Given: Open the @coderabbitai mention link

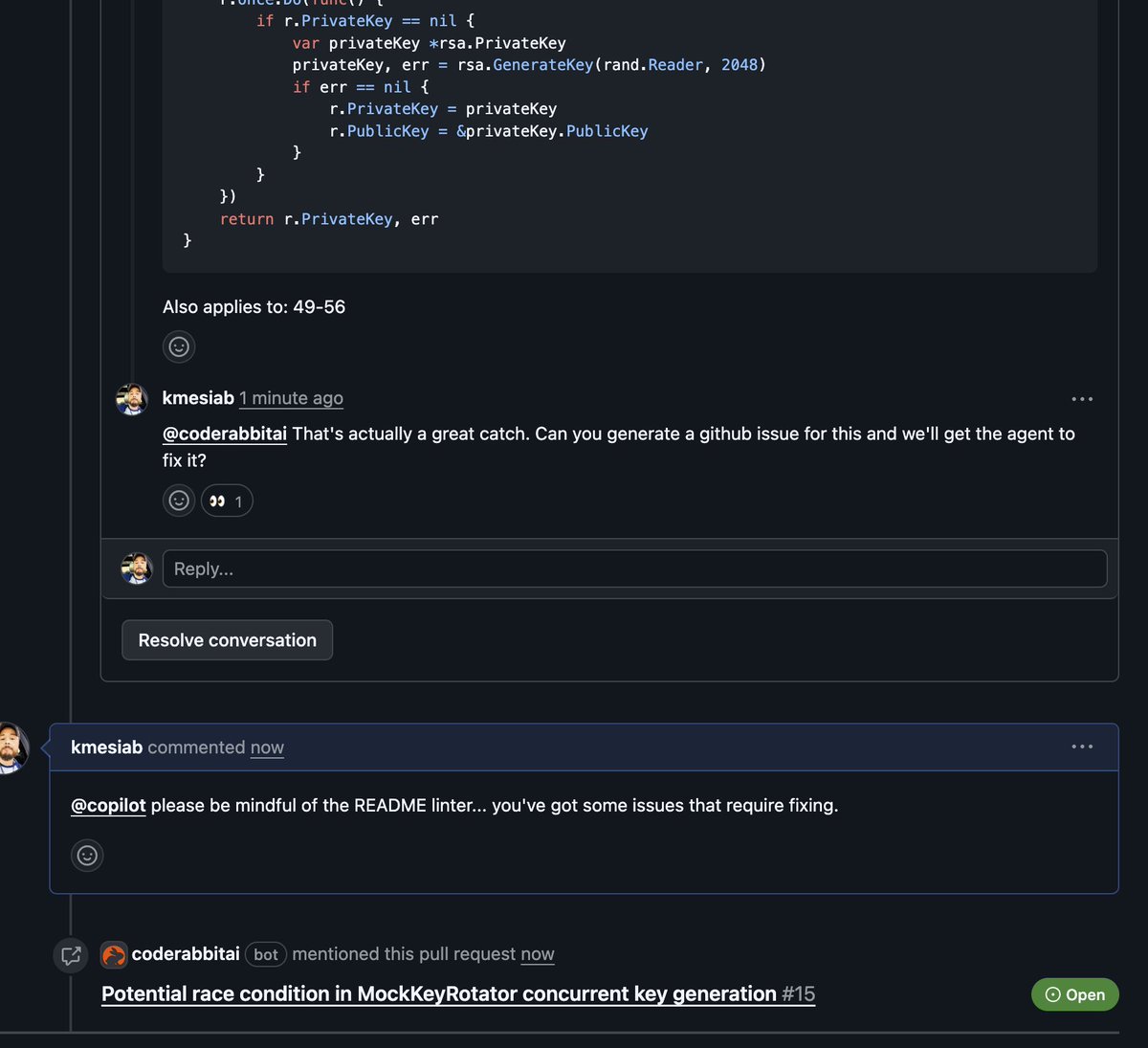Looking at the screenshot, I should pos(225,434).
